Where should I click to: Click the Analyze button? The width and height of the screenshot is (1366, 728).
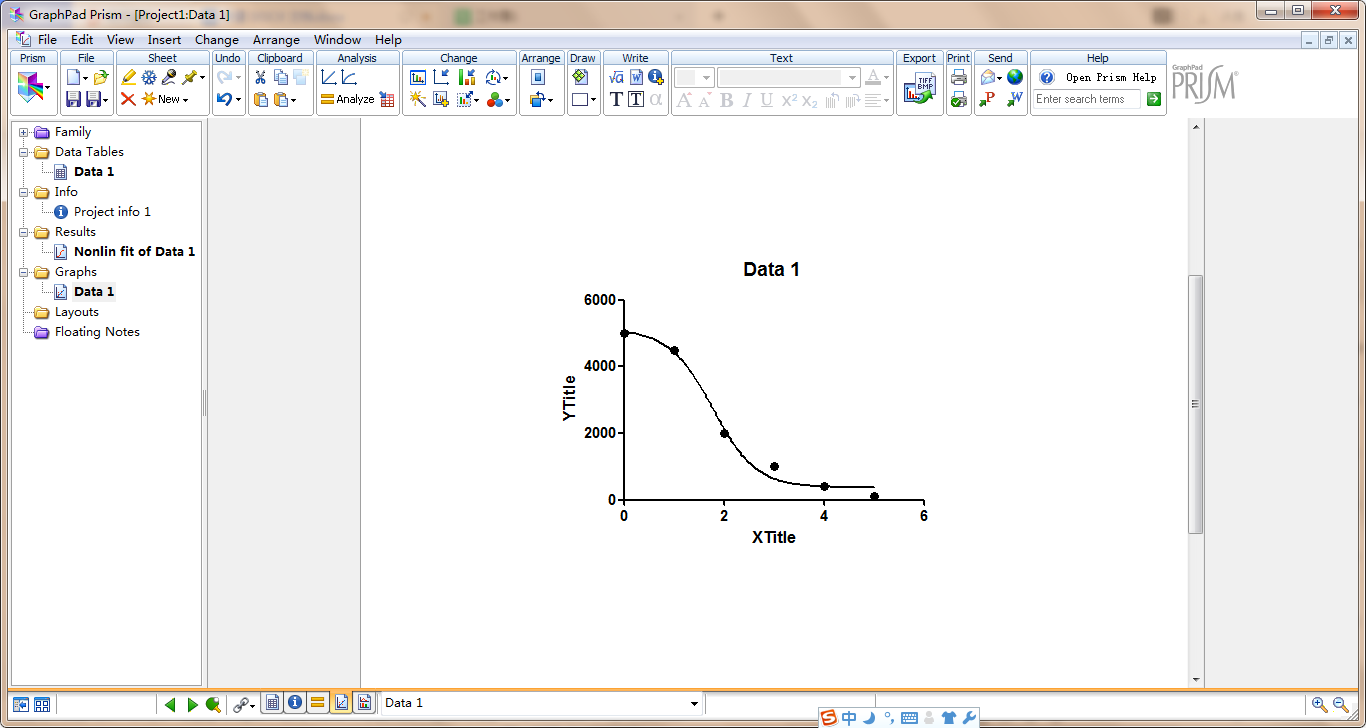(347, 99)
